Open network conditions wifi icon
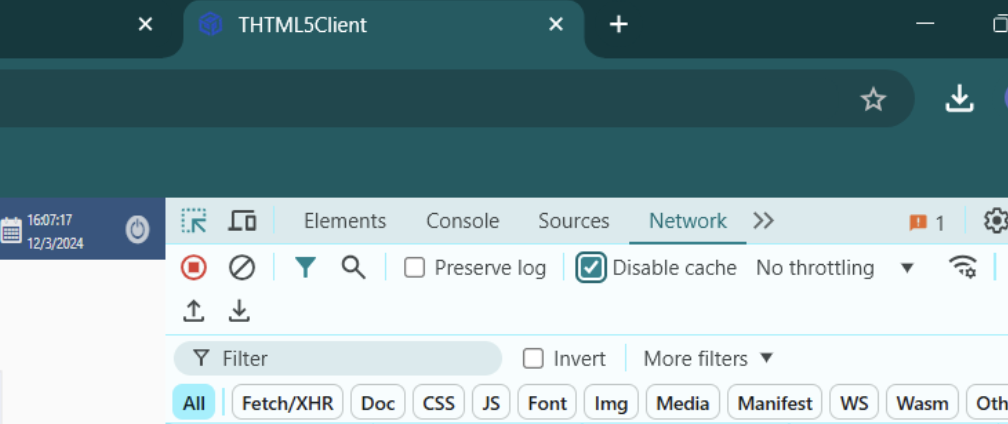Screen dimensions: 1008x424 pyautogui.click(x=962, y=267)
